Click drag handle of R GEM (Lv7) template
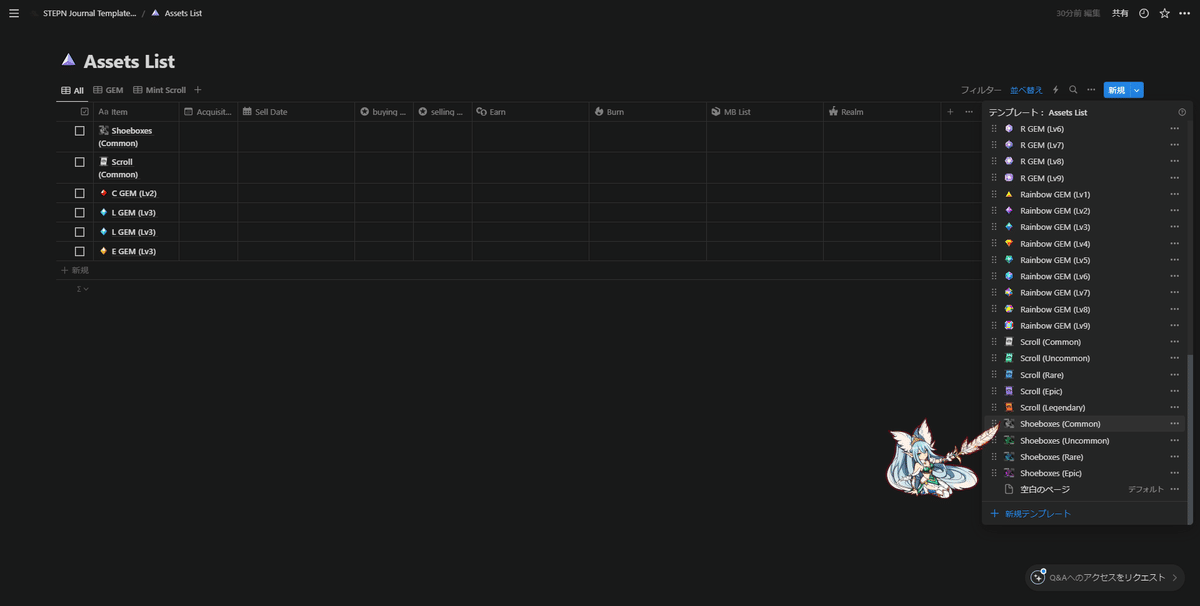The width and height of the screenshot is (1200, 606). (994, 145)
